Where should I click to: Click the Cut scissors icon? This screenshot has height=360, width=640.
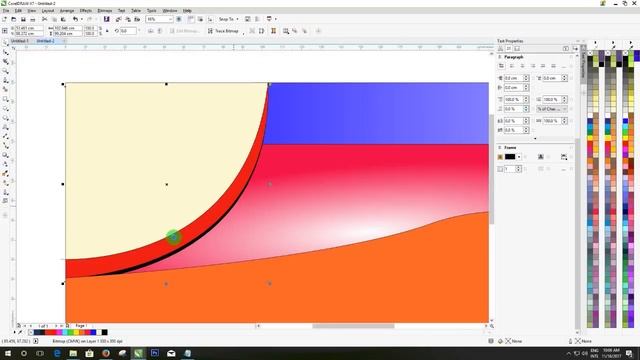point(44,19)
